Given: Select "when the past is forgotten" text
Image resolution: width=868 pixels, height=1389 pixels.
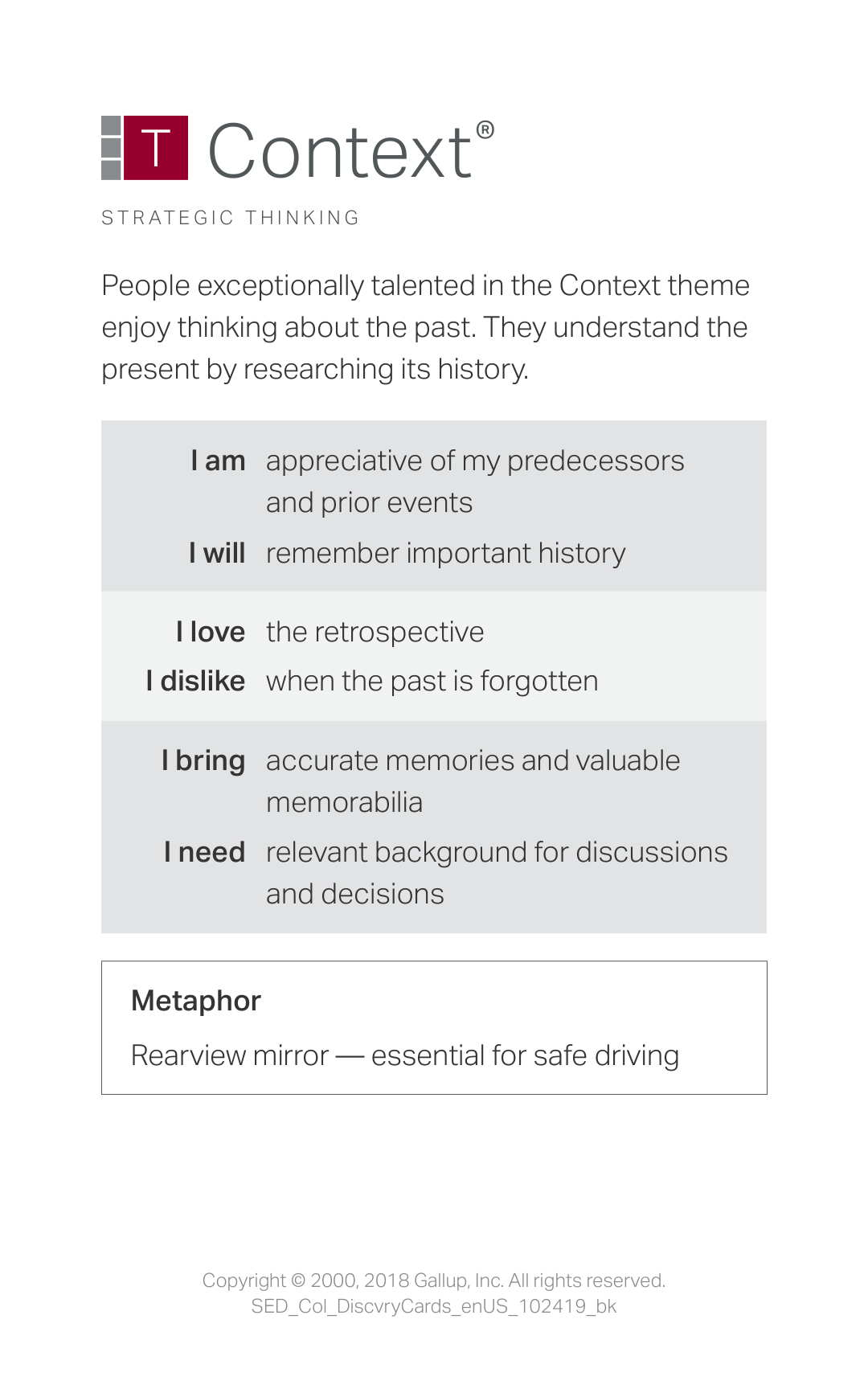Looking at the screenshot, I should click(x=432, y=682).
